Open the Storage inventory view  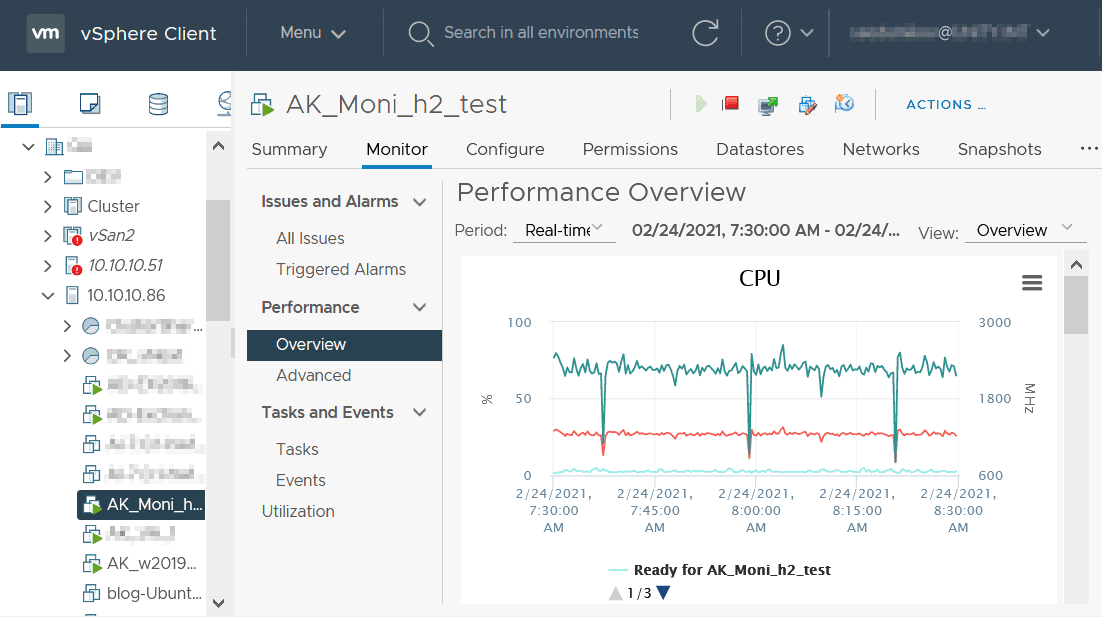point(158,103)
